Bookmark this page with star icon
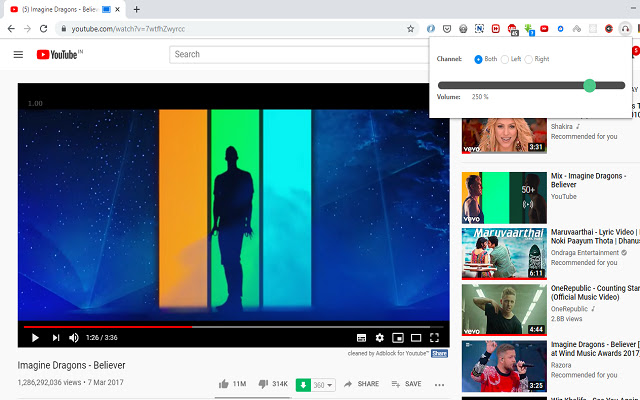This screenshot has height=400, width=640. click(410, 29)
